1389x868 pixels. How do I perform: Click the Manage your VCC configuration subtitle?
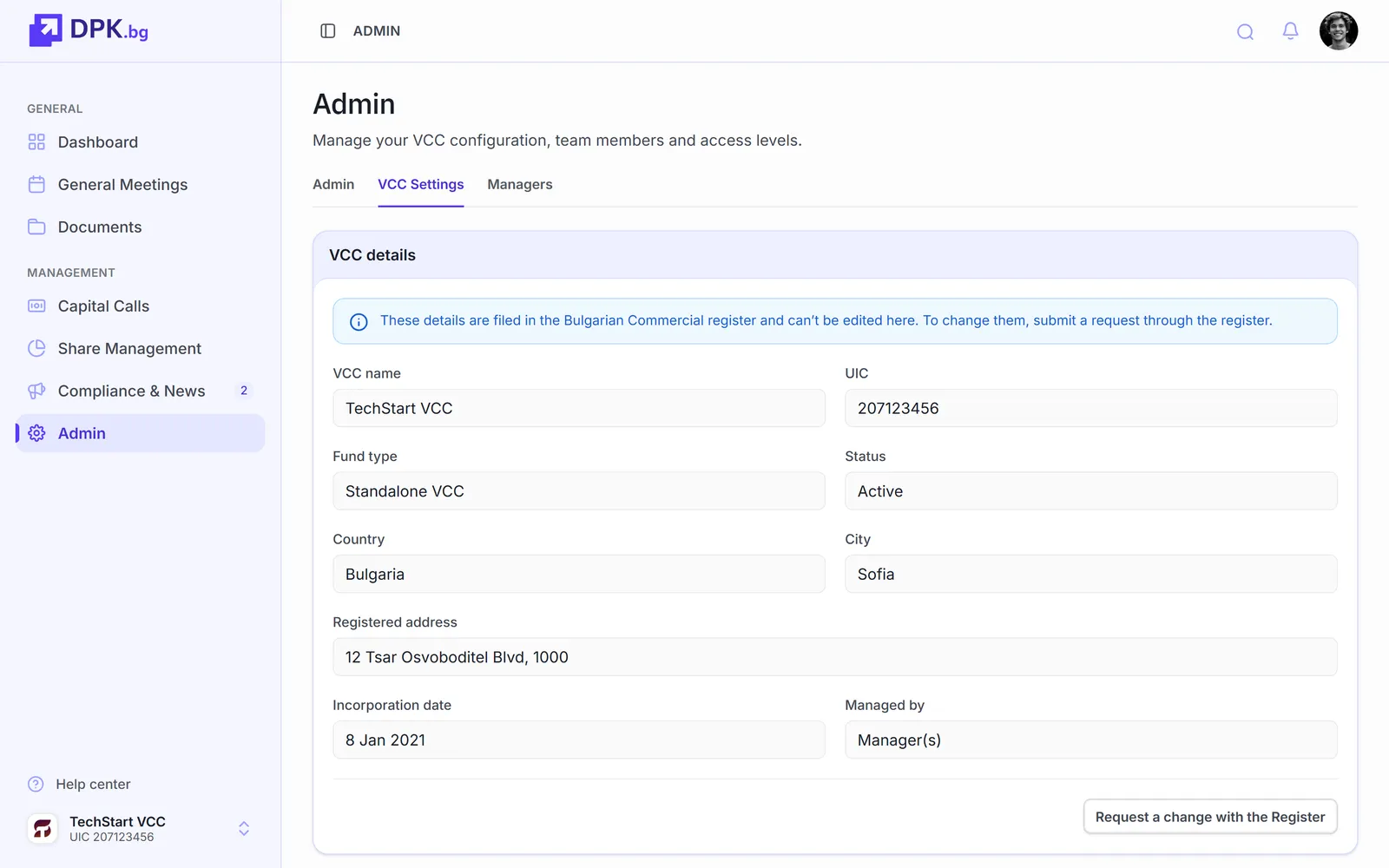point(557,141)
